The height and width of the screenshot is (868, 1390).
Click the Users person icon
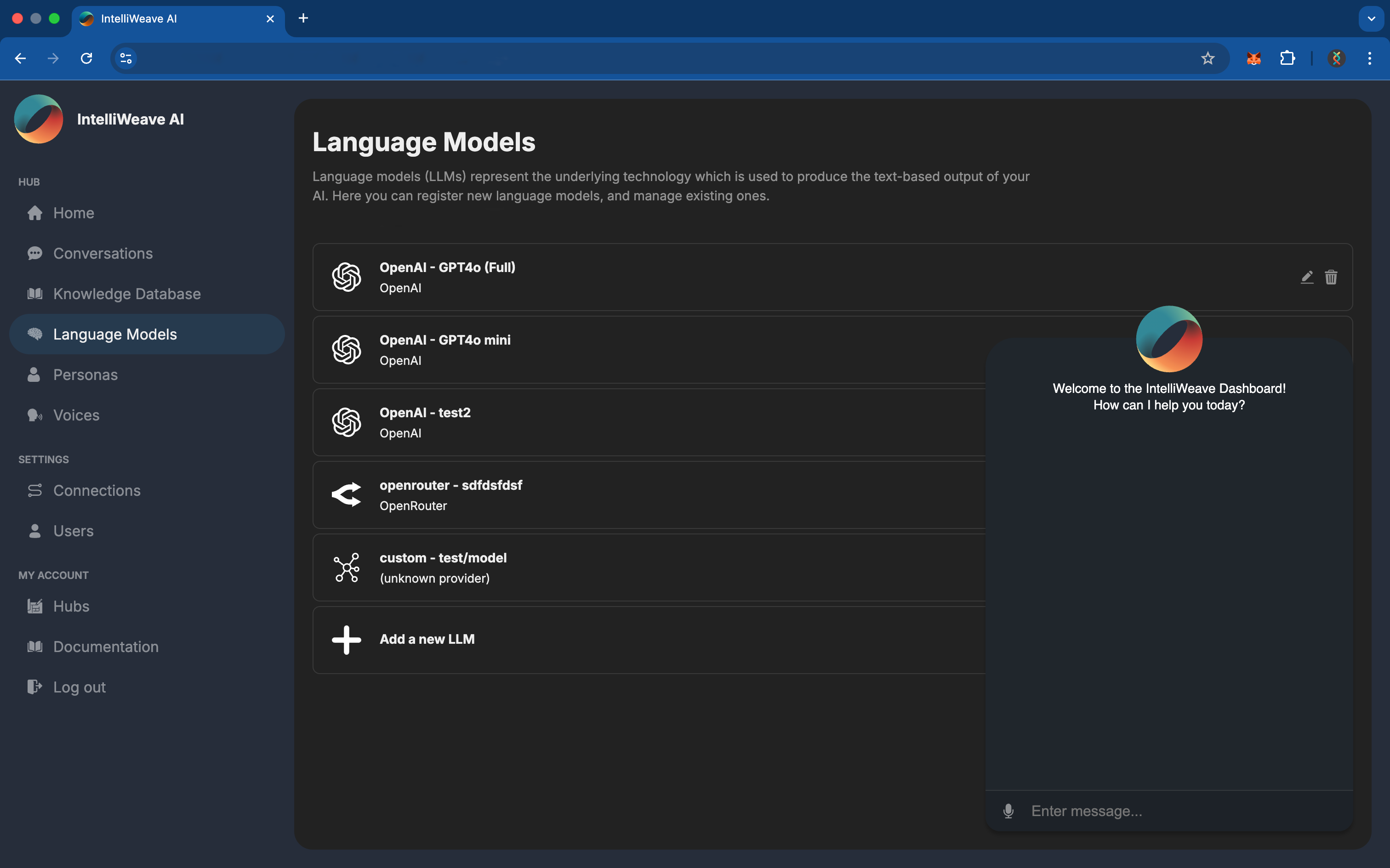point(35,531)
